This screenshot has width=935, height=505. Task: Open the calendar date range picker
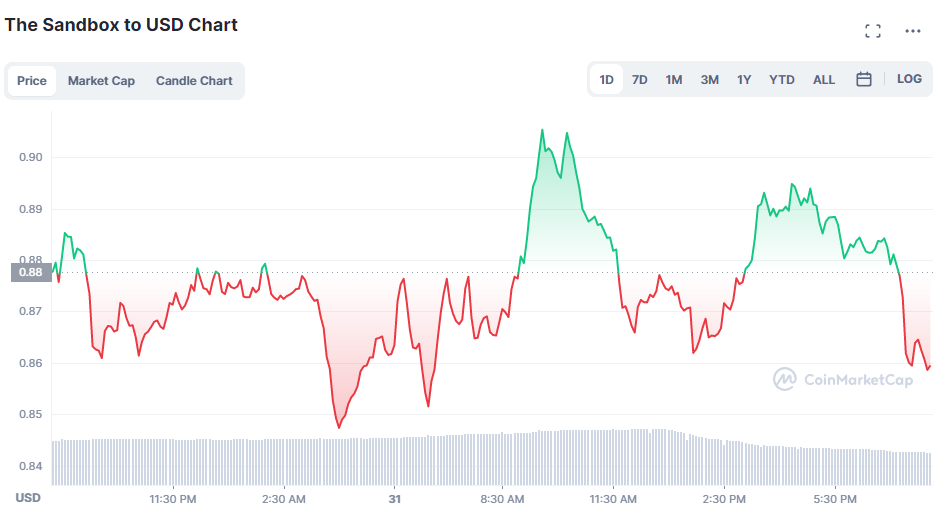tap(863, 79)
